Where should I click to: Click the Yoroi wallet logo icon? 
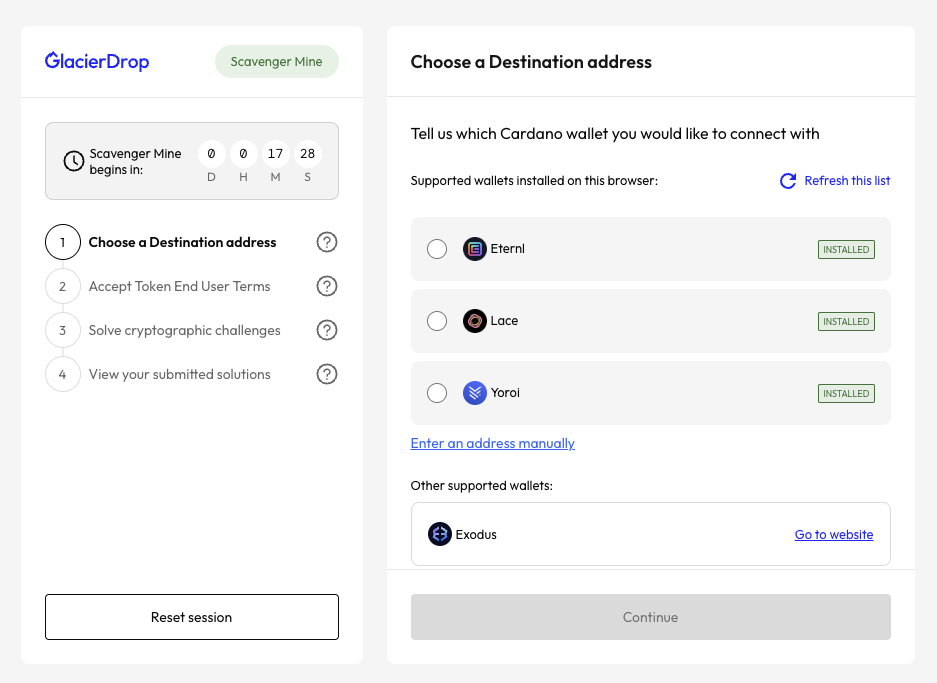pyautogui.click(x=475, y=393)
